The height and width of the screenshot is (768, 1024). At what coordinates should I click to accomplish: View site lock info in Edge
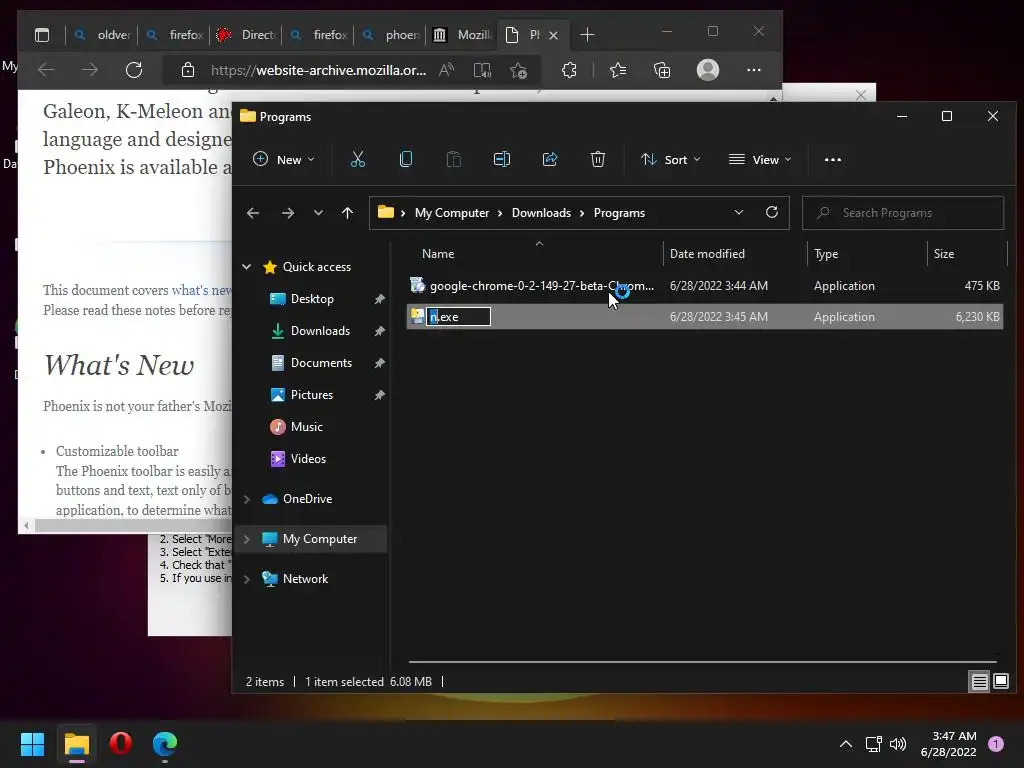click(187, 70)
